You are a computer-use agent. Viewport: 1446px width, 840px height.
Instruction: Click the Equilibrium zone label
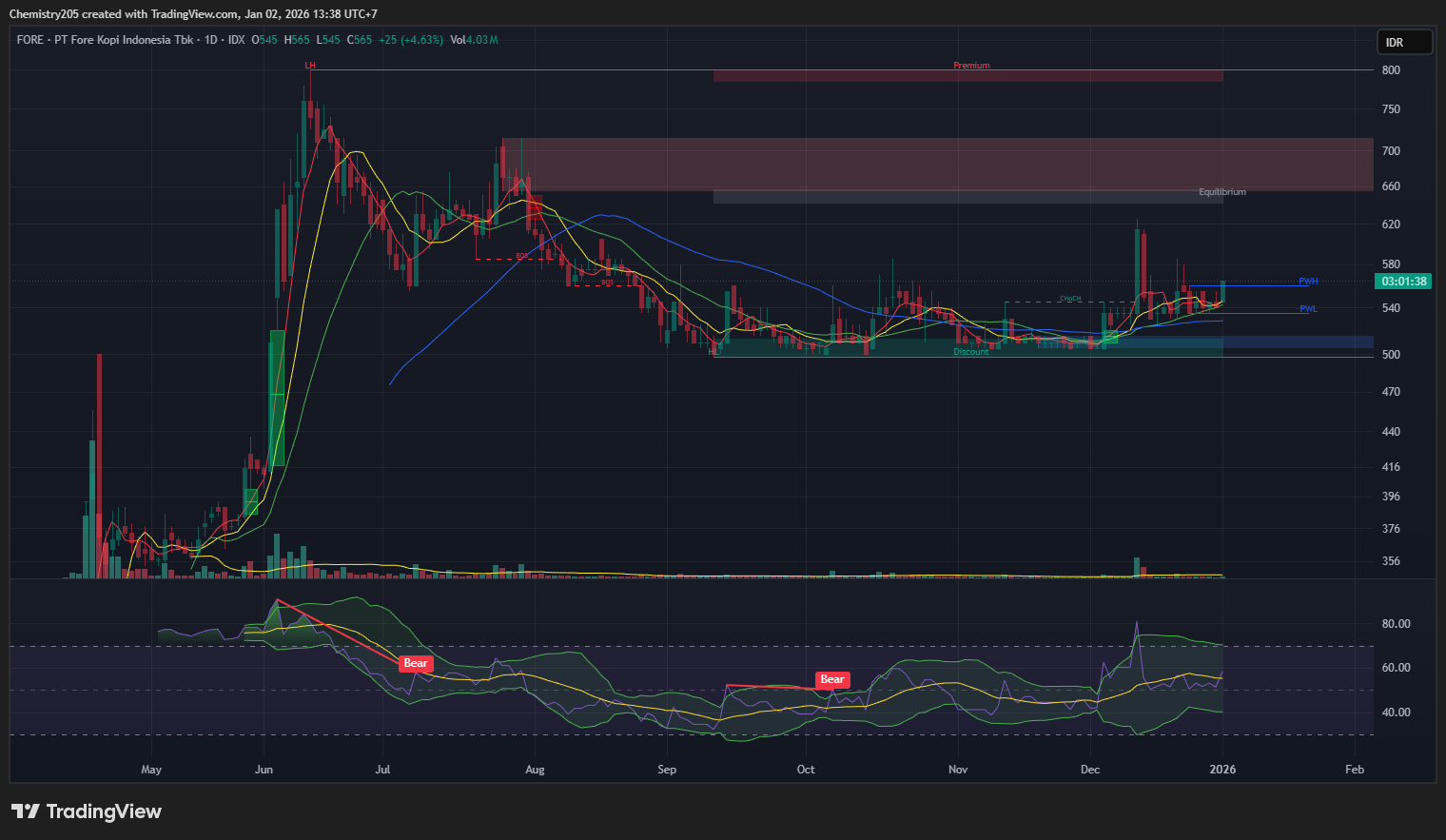pyautogui.click(x=1221, y=192)
